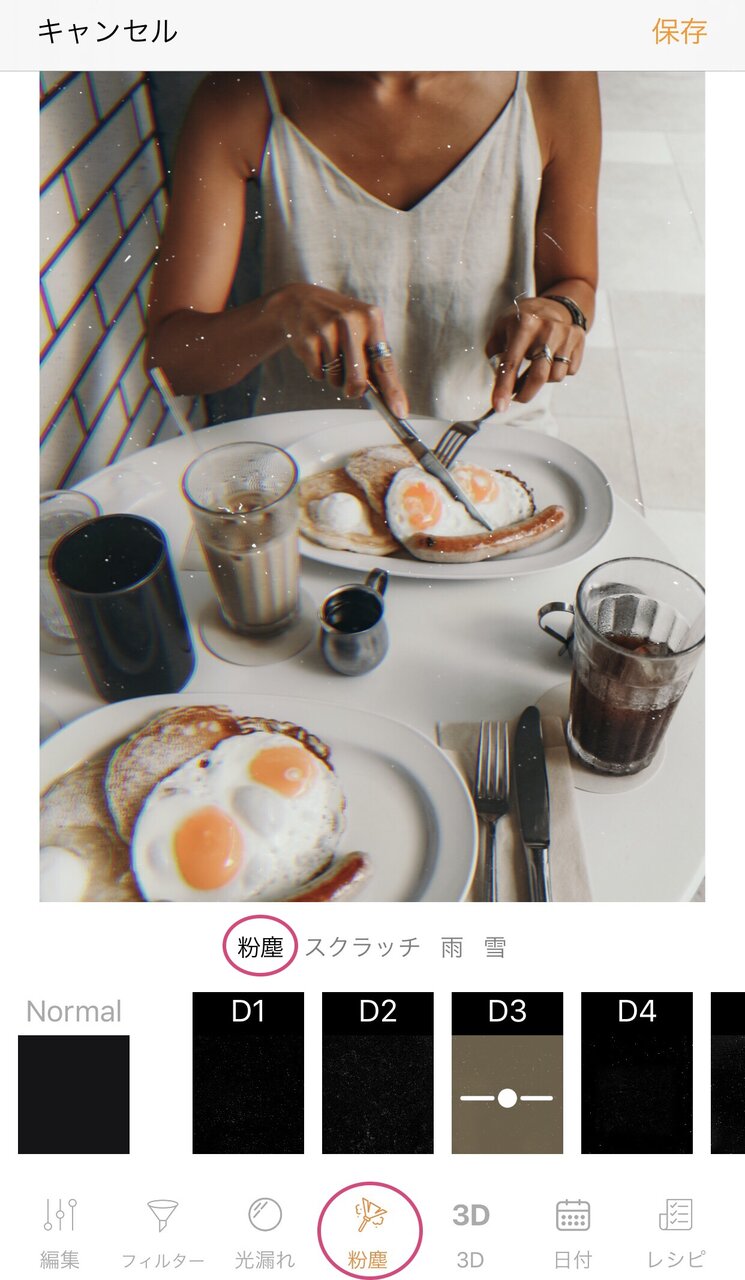Switch to the 雨 tab
Screen dimensions: 745x1280
(452, 947)
